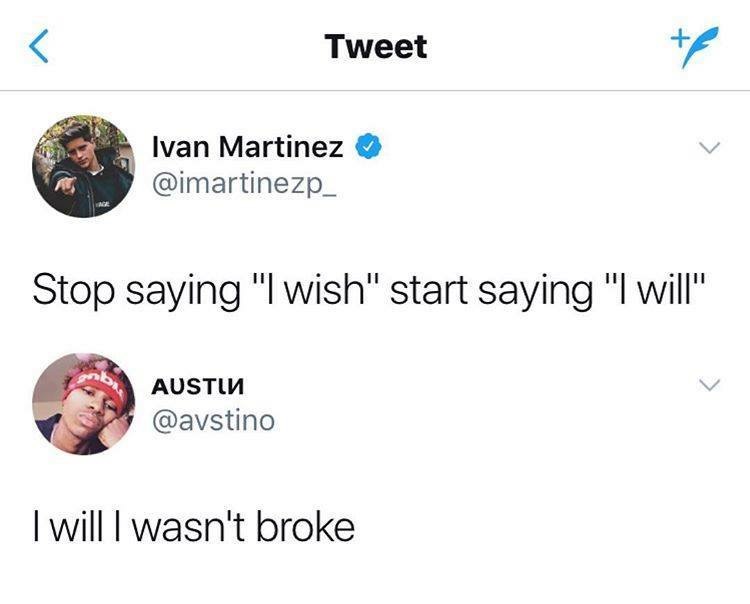Click the quoted "I will" phrase in Ivan's tweet
Screen dimensions: 750x604
click(x=655, y=288)
